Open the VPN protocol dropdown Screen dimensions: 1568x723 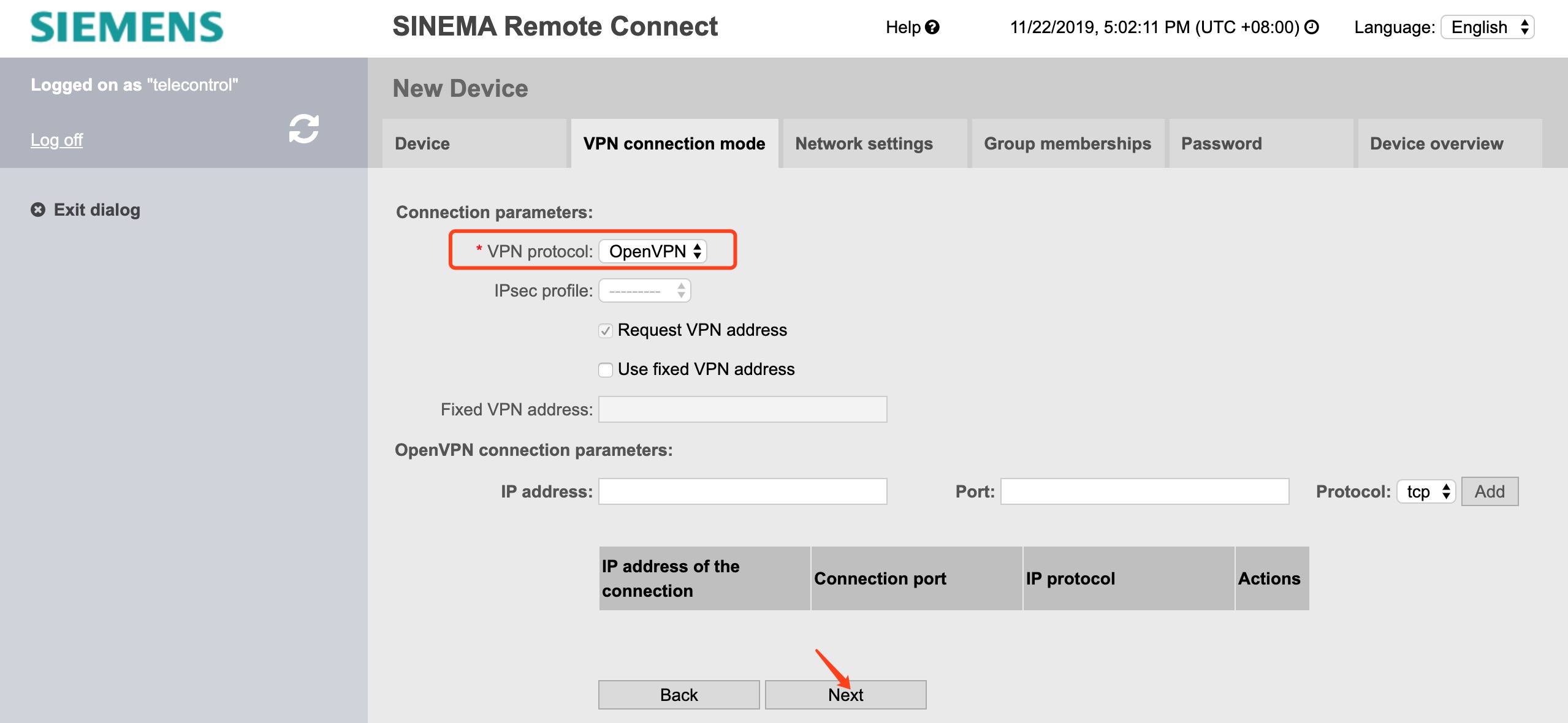click(653, 251)
